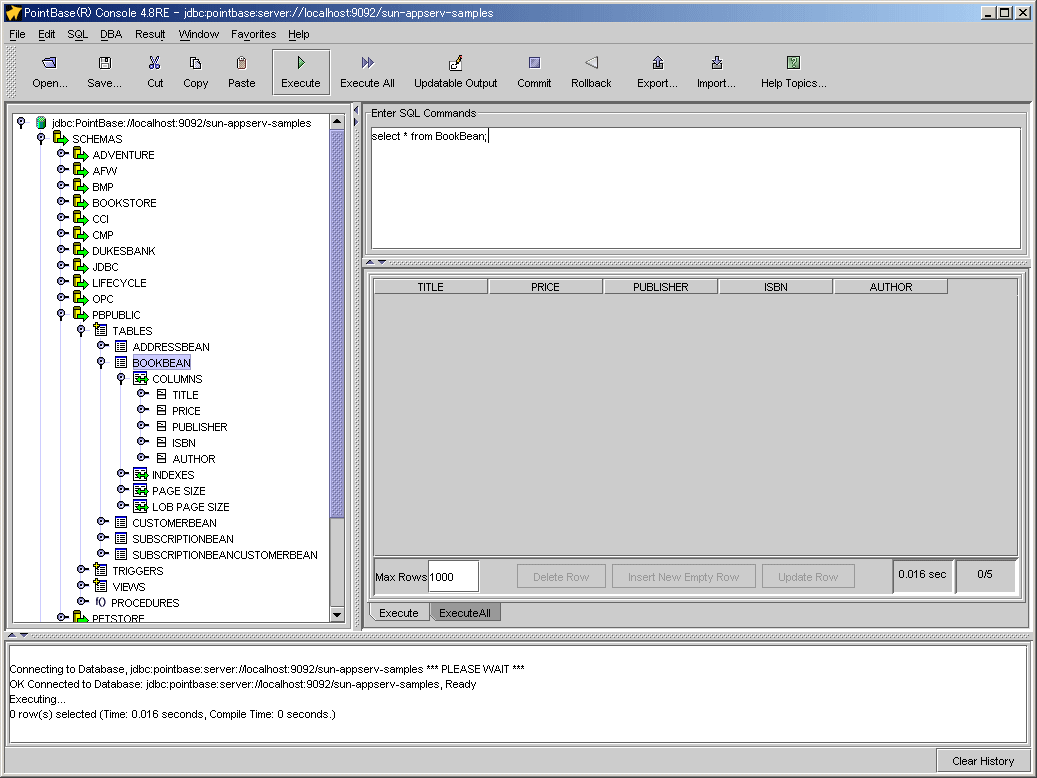The height and width of the screenshot is (778, 1037).
Task: Click the Cut scissors icon
Action: tap(155, 63)
